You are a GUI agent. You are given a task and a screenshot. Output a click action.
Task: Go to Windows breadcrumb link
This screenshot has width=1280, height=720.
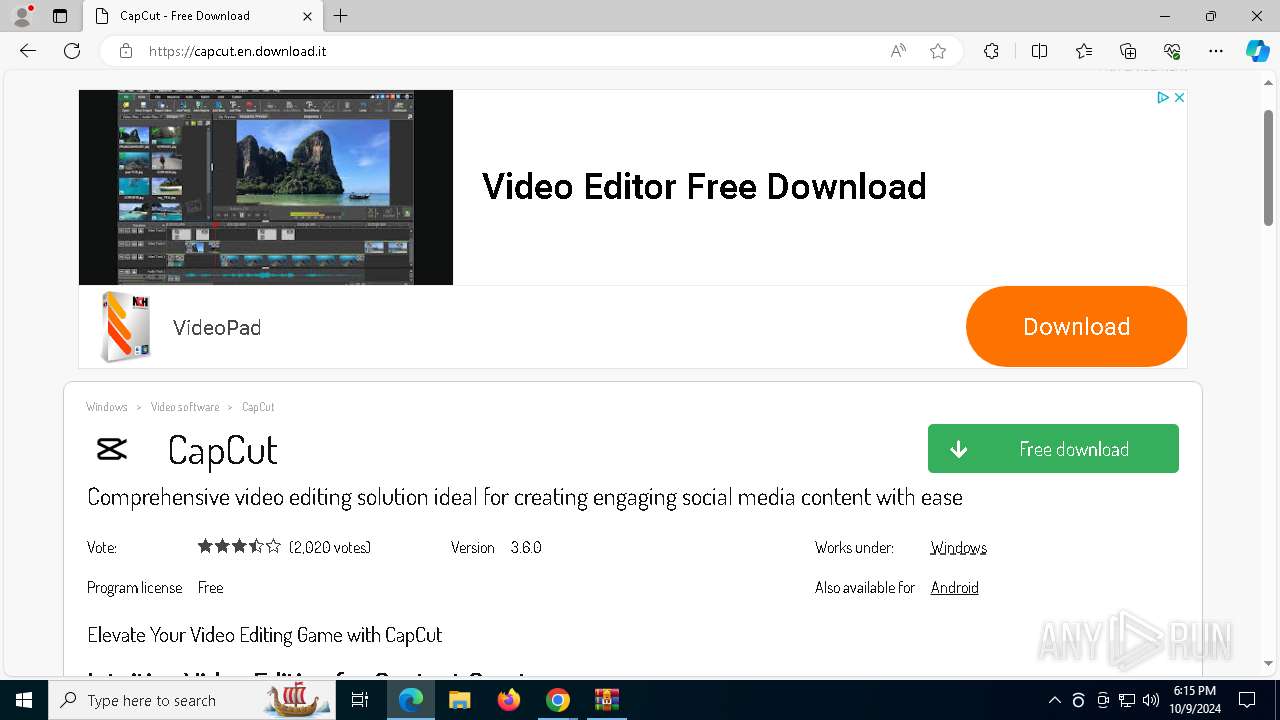click(x=107, y=407)
